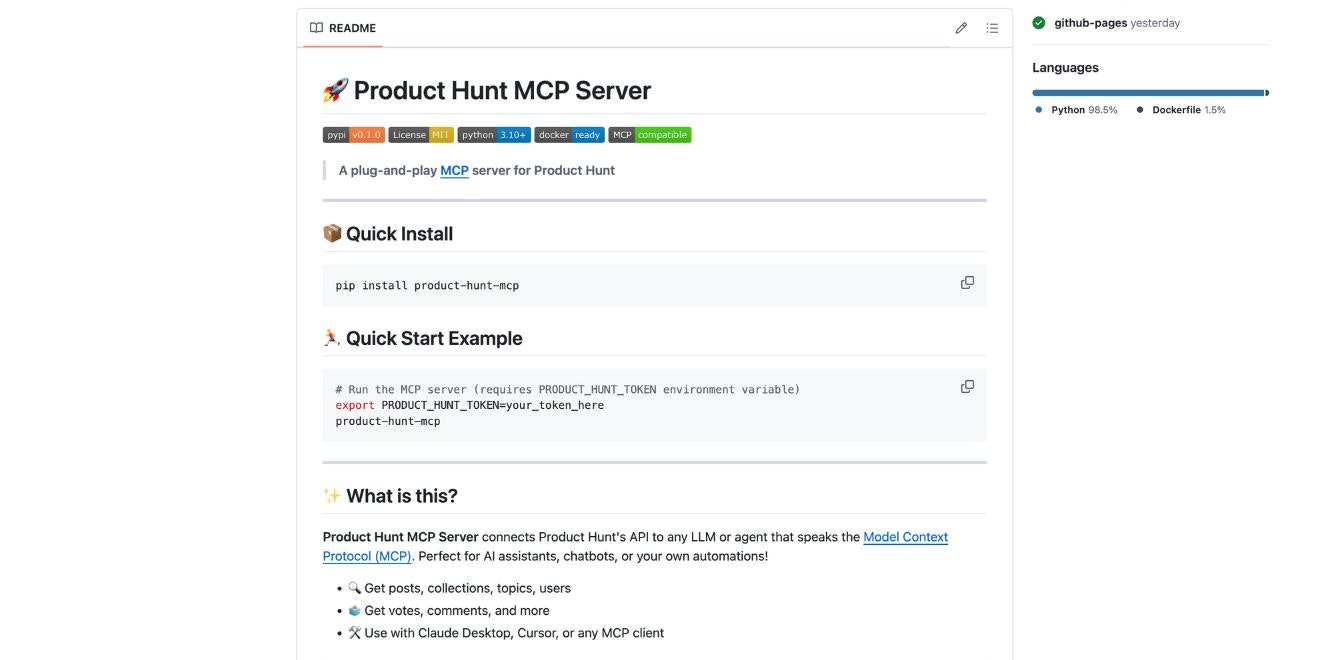The width and height of the screenshot is (1320, 660).
Task: Edit the README using the pencil icon
Action: [x=961, y=27]
